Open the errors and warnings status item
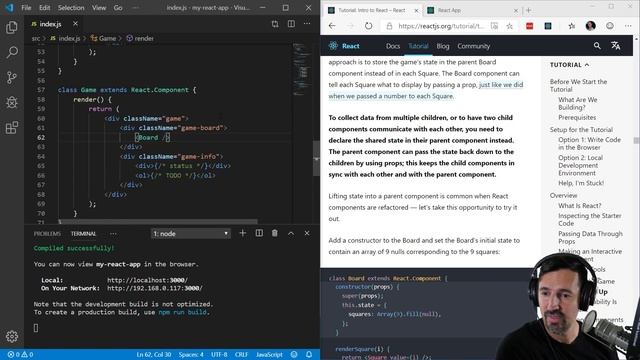Screen dimensions: 640x360 point(20,354)
